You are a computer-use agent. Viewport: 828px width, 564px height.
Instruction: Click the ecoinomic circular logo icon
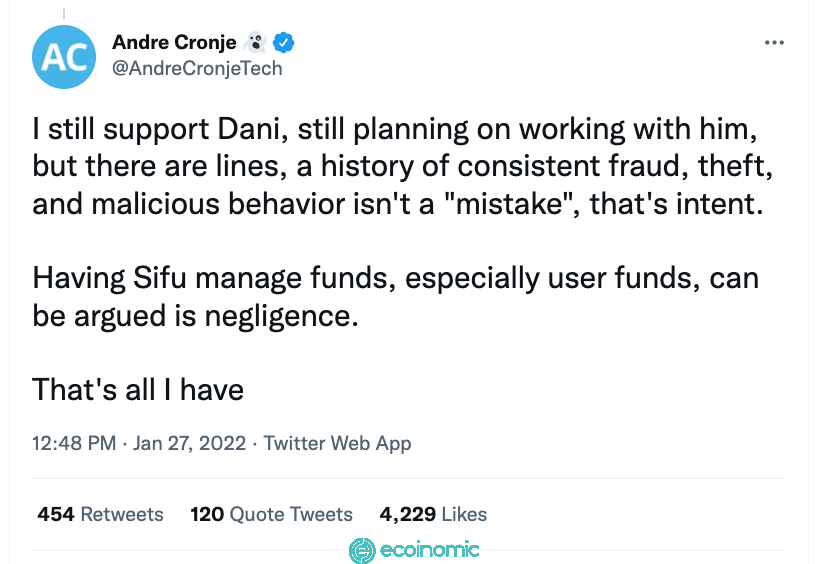pos(362,551)
